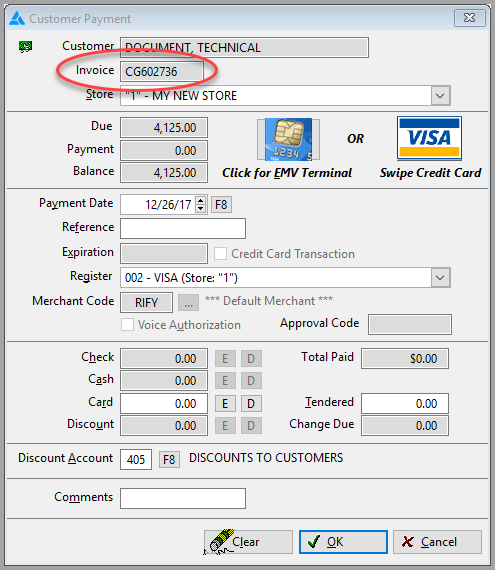Select the Tendered amount field
Image resolution: width=495 pixels, height=570 pixels.
pos(405,404)
